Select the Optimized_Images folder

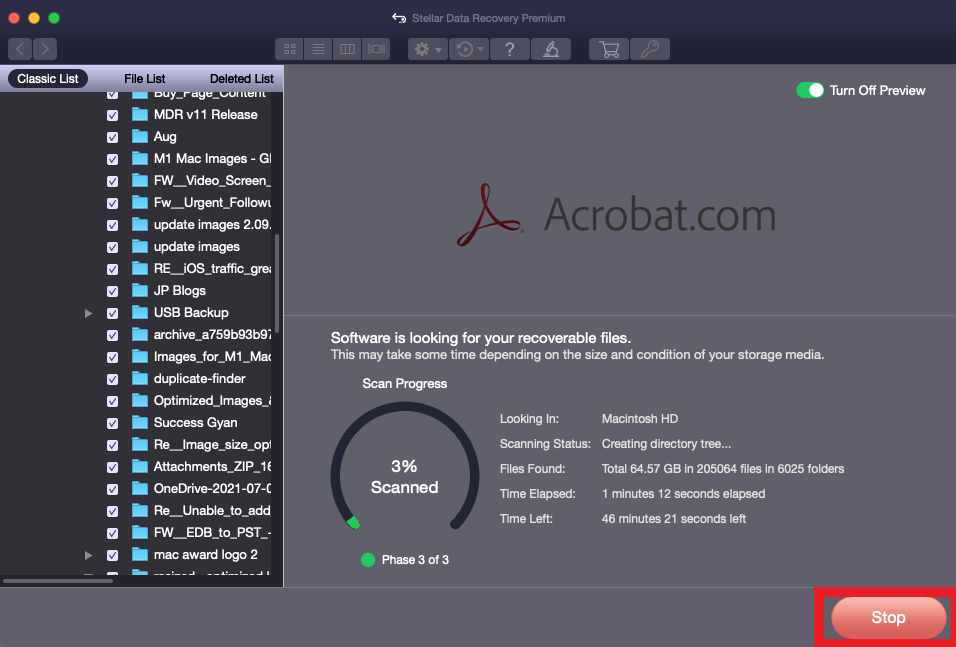click(212, 400)
